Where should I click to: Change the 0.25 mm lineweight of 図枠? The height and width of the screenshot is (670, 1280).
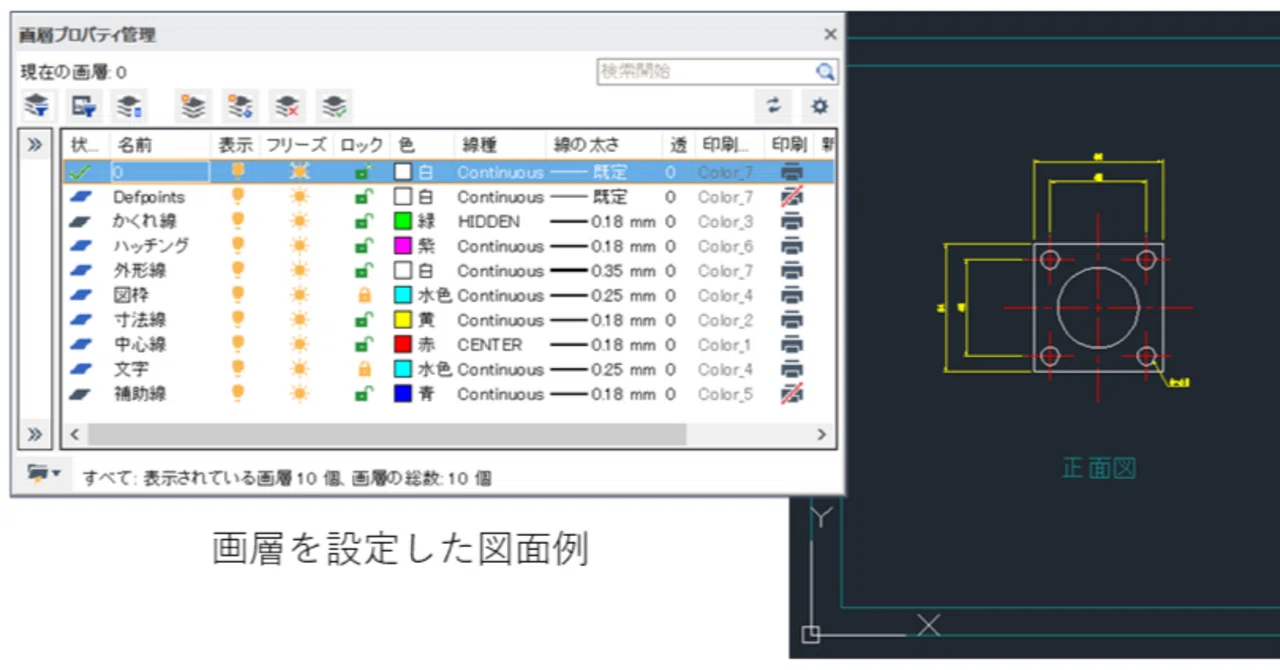pyautogui.click(x=603, y=296)
